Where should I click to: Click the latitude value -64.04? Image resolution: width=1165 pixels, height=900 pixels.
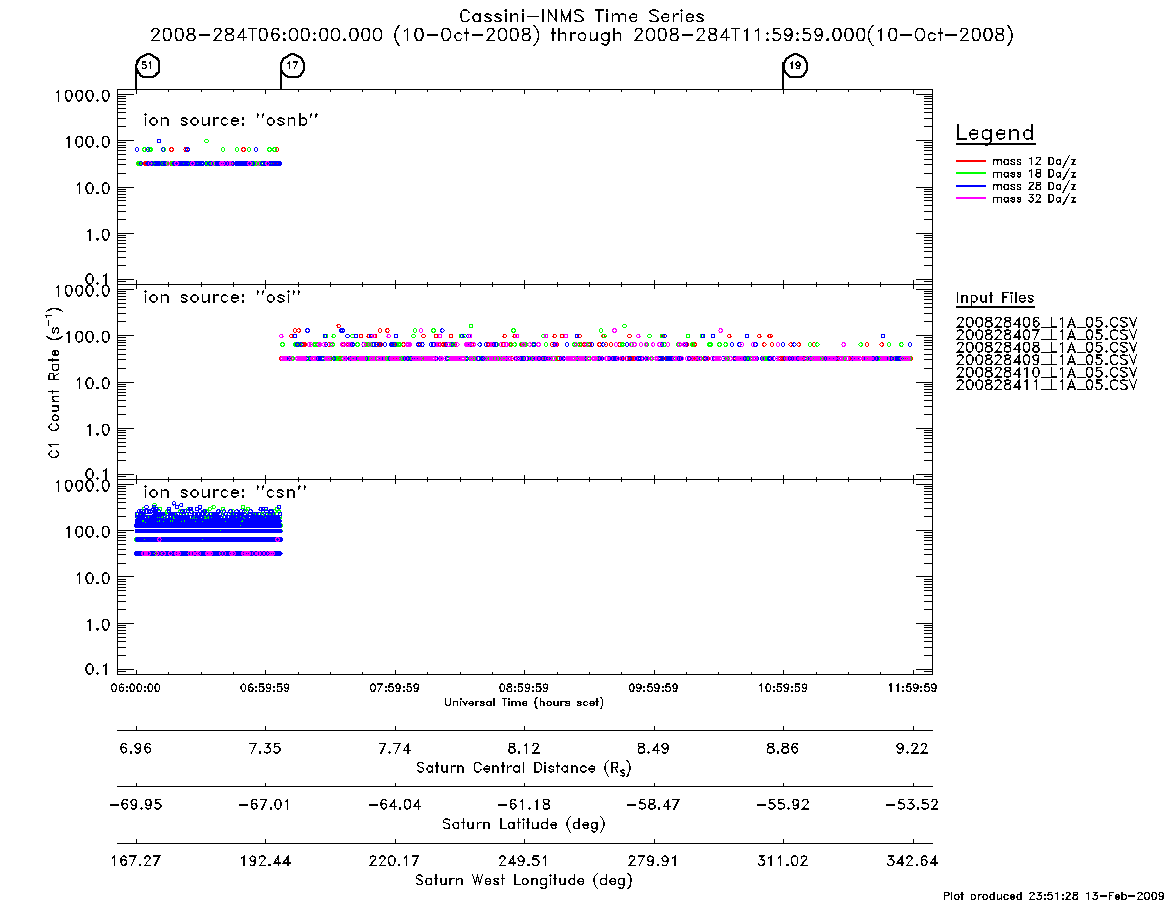click(x=395, y=805)
